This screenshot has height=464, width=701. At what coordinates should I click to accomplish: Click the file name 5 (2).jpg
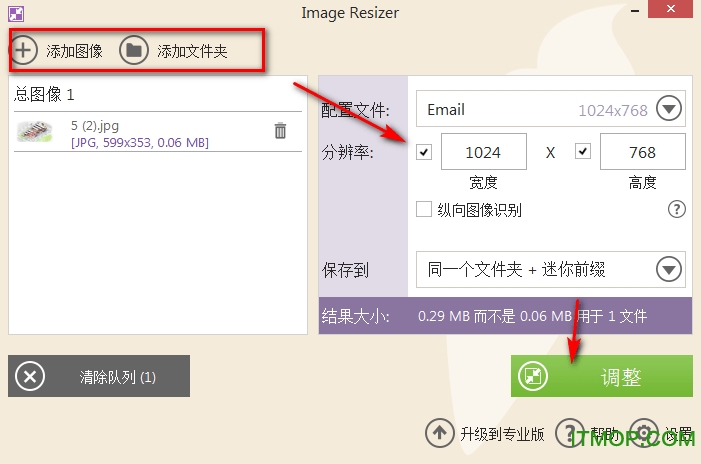point(95,126)
